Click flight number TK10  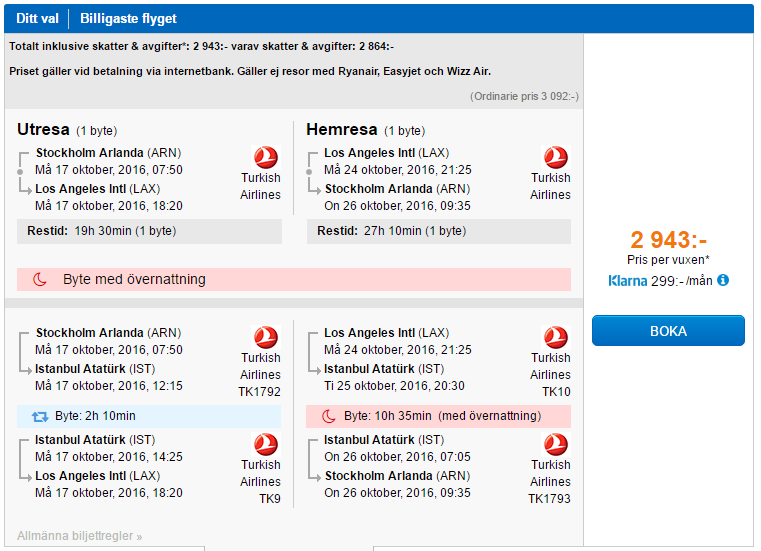point(556,392)
